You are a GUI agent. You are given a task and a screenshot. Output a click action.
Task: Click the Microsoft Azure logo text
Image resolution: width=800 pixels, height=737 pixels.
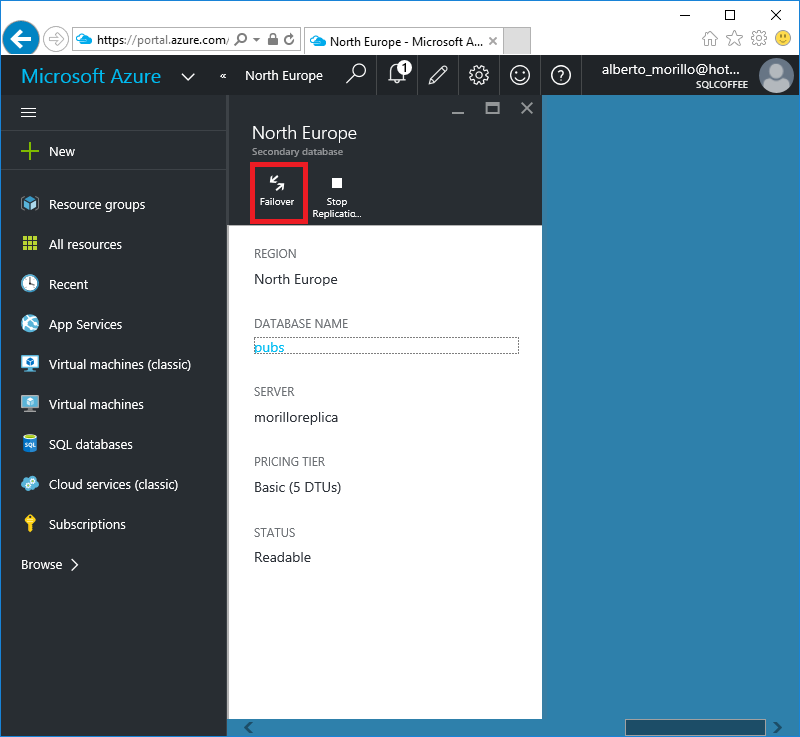click(91, 76)
